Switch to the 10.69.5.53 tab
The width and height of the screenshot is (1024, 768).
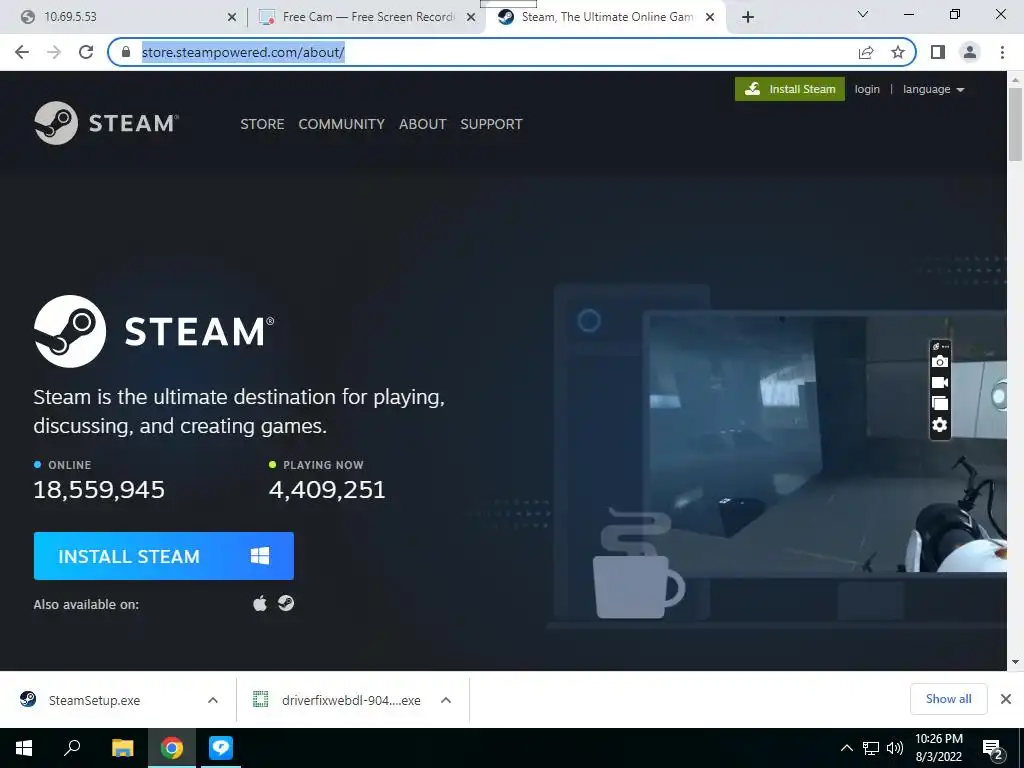click(124, 17)
